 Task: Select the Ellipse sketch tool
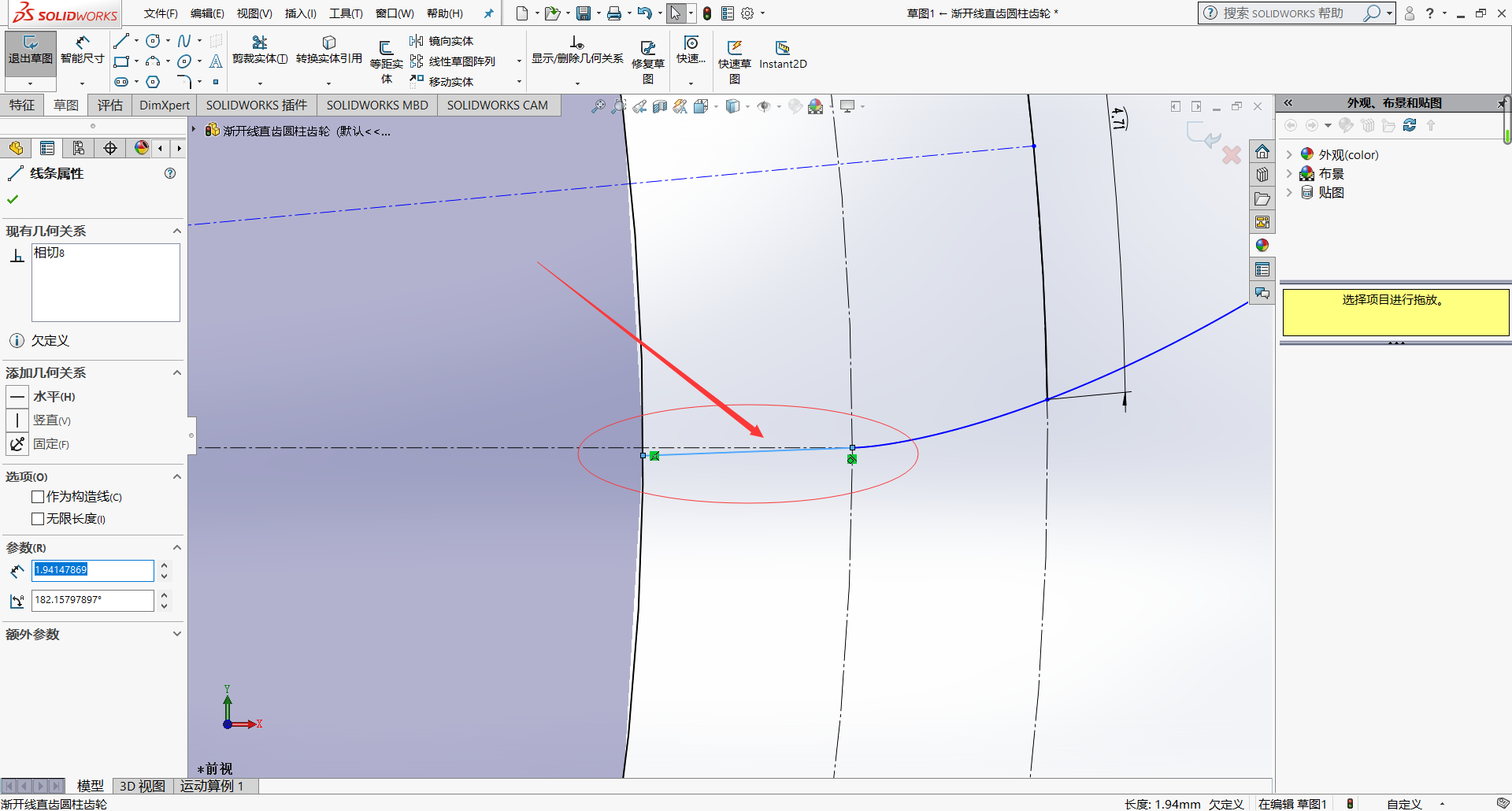184,61
